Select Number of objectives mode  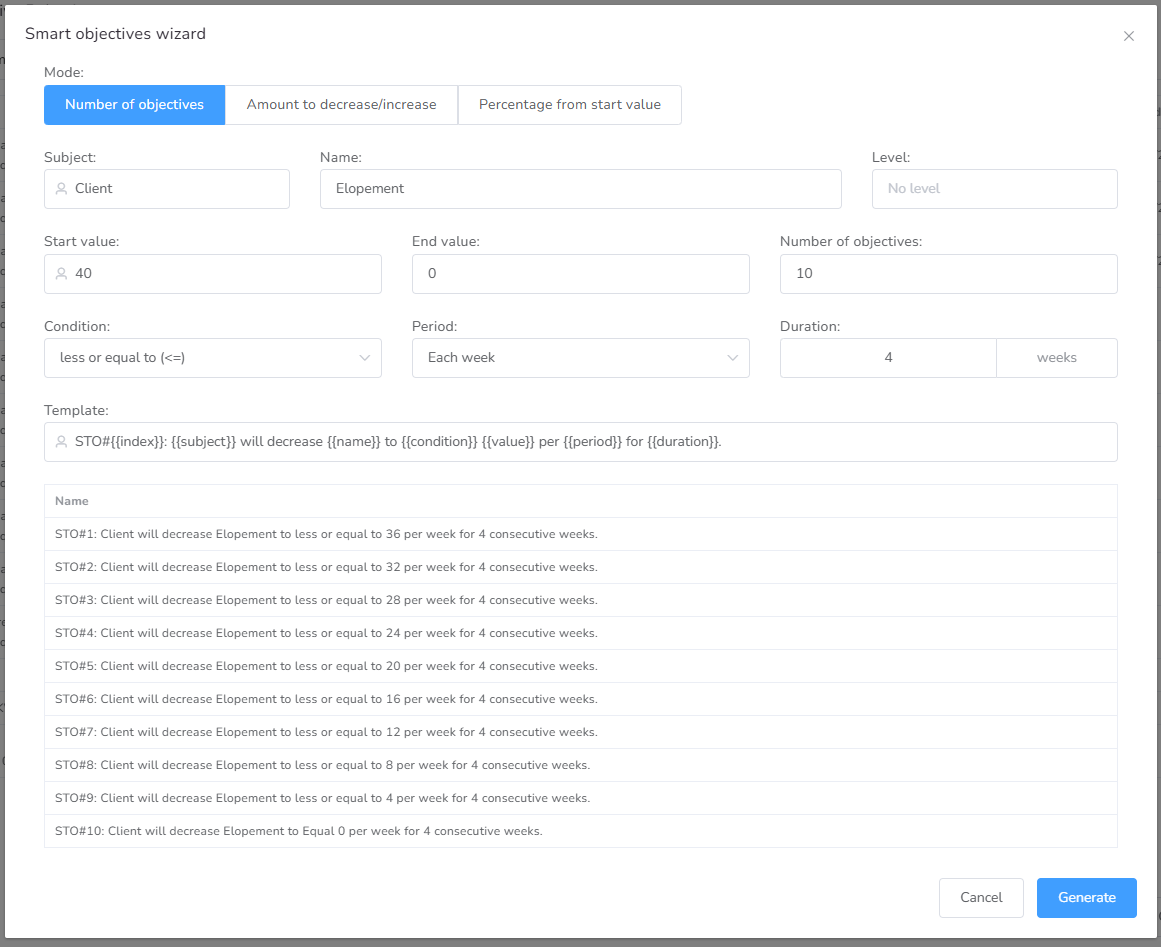134,104
